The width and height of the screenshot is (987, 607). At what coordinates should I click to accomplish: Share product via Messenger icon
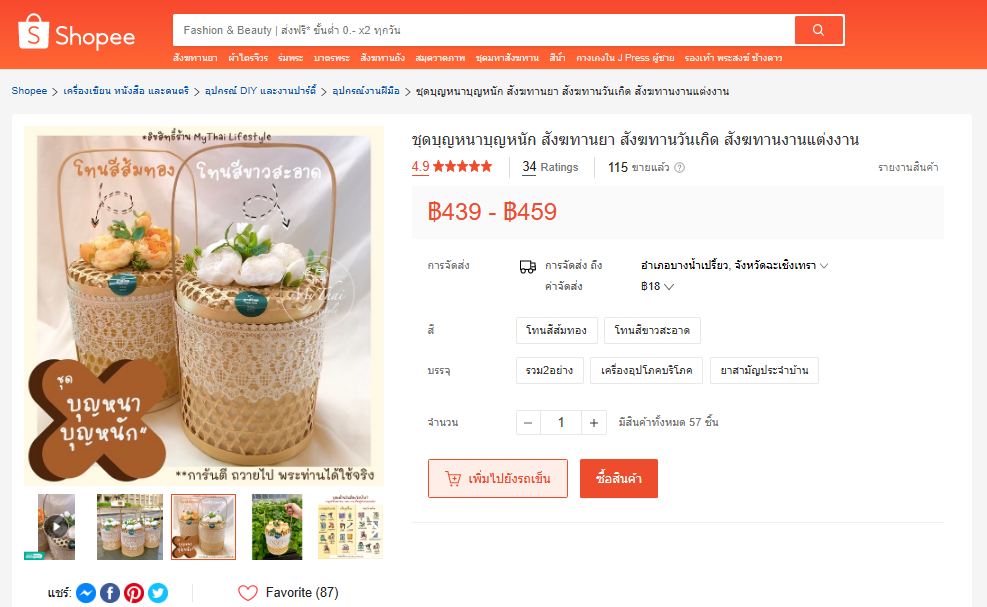[86, 593]
